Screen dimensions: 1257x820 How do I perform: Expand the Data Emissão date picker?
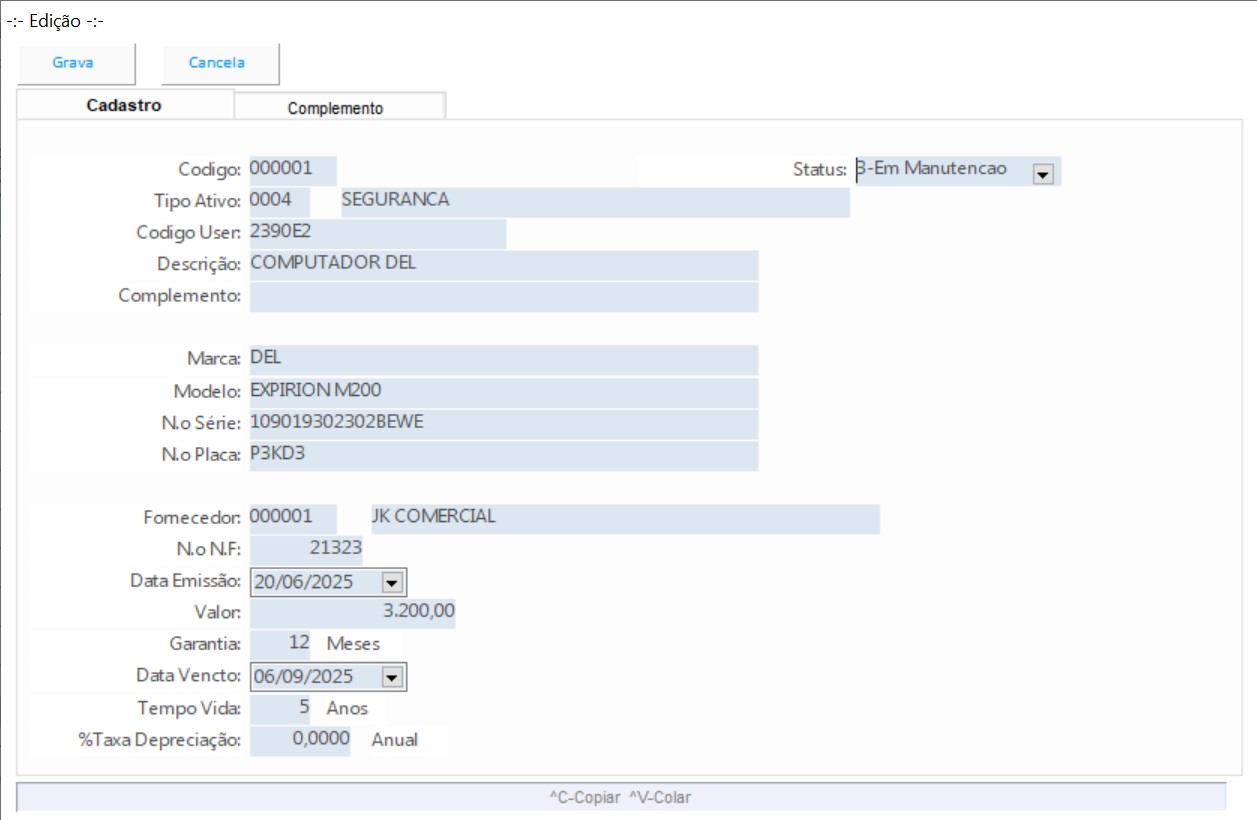click(391, 582)
